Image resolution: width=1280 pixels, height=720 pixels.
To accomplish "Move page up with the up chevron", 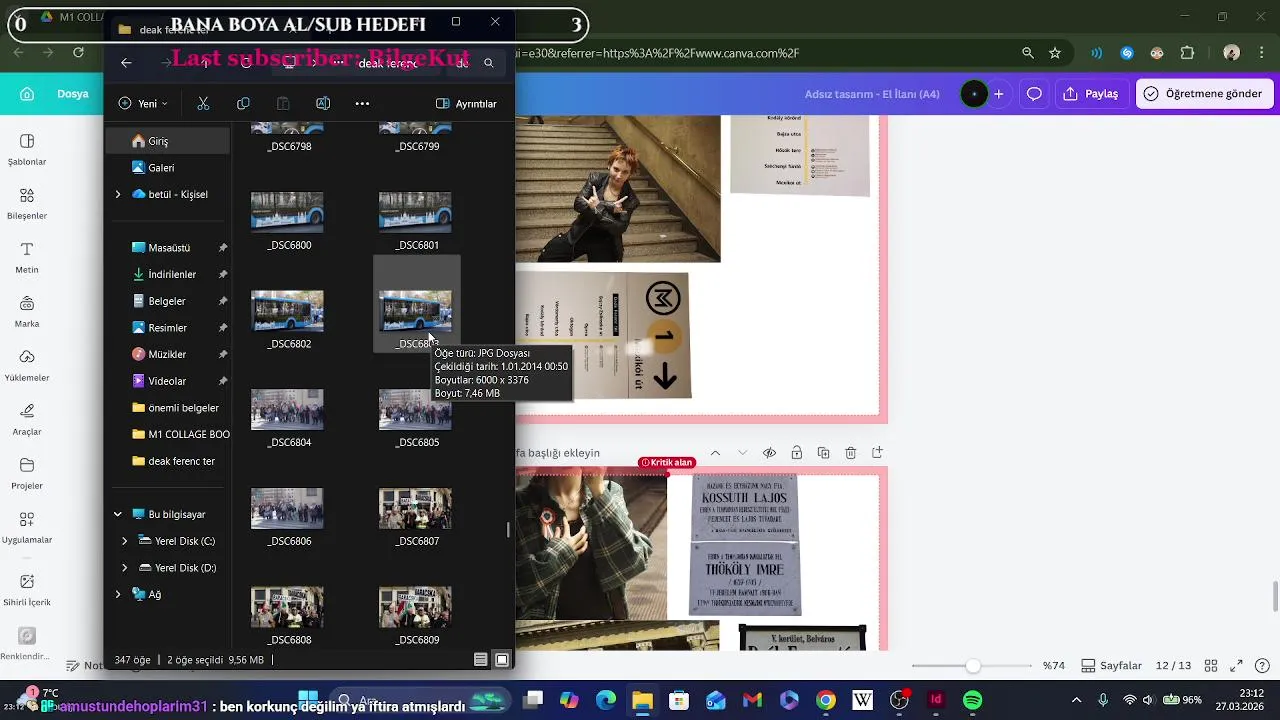I will (x=715, y=453).
